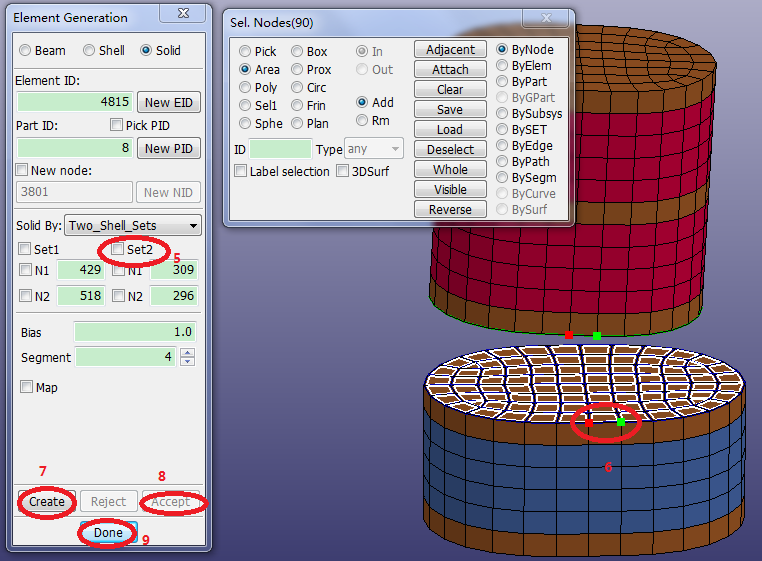762x561 pixels.
Task: Click the green node on lower cylinder
Action: 621,422
